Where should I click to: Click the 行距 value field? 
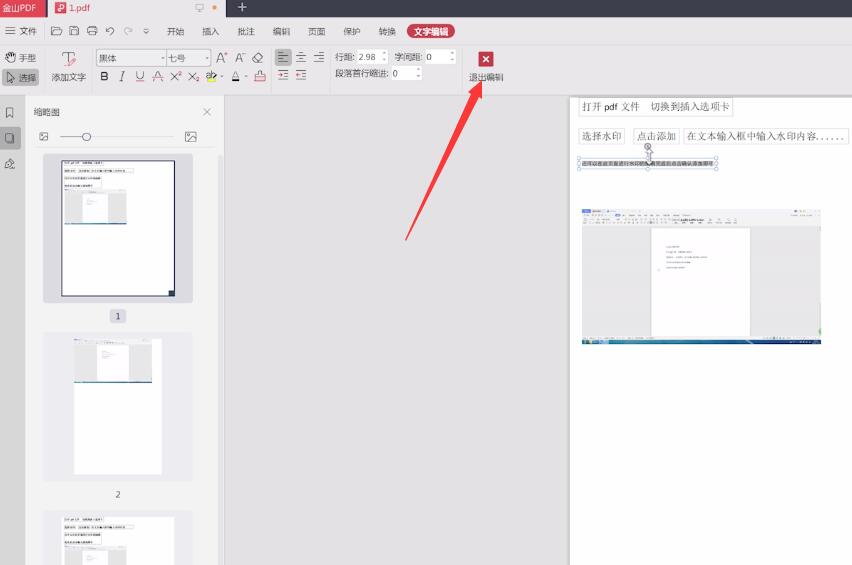pyautogui.click(x=368, y=57)
